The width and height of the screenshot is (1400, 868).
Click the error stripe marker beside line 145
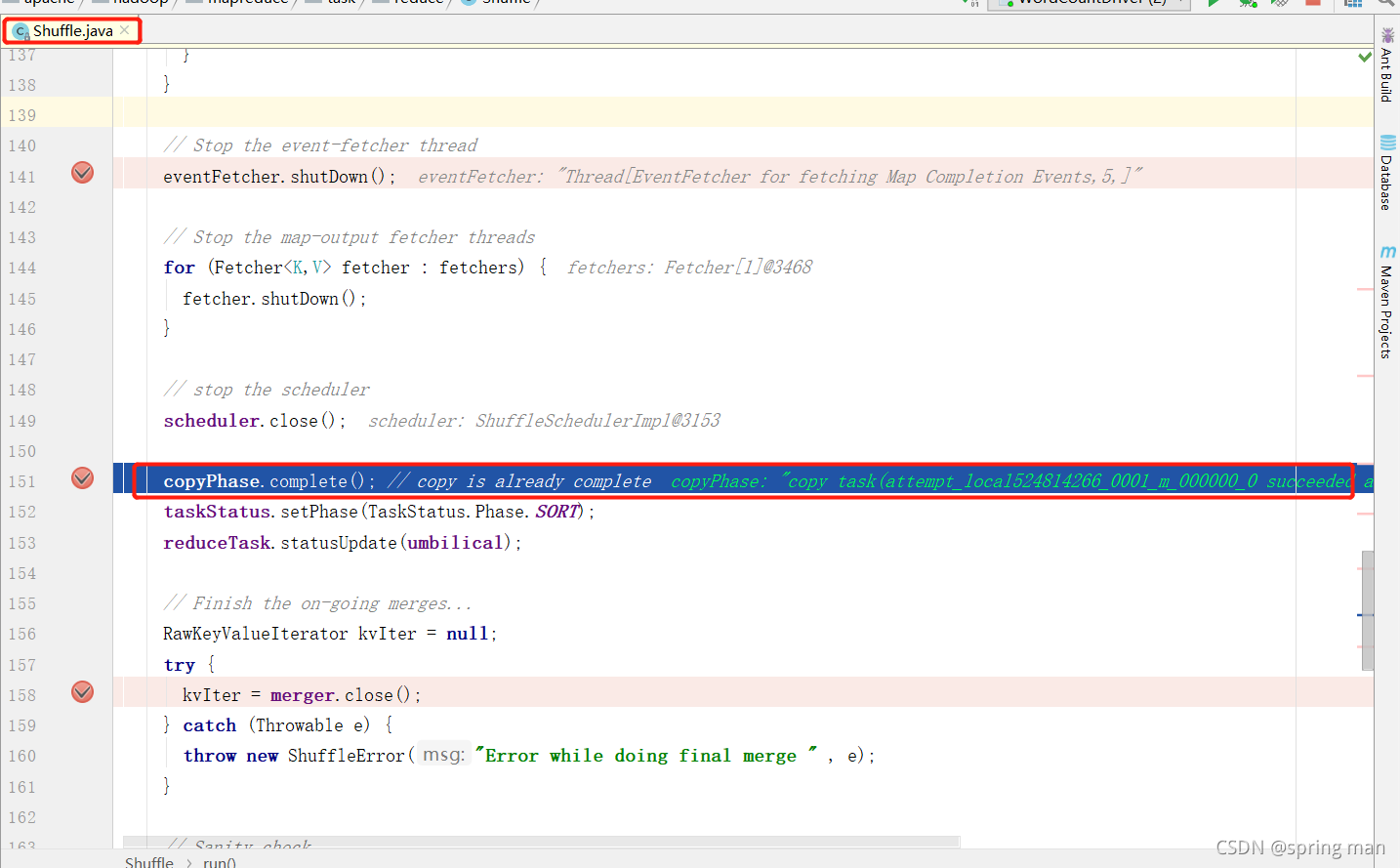tap(1365, 289)
